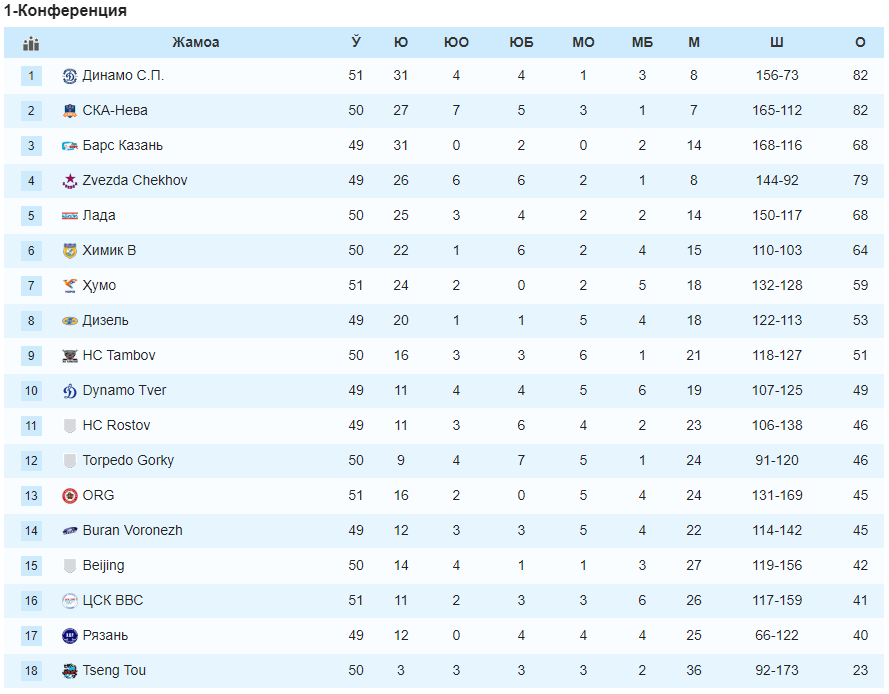This screenshot has height=694, width=889.
Task: Click the О points column header
Action: (x=860, y=43)
